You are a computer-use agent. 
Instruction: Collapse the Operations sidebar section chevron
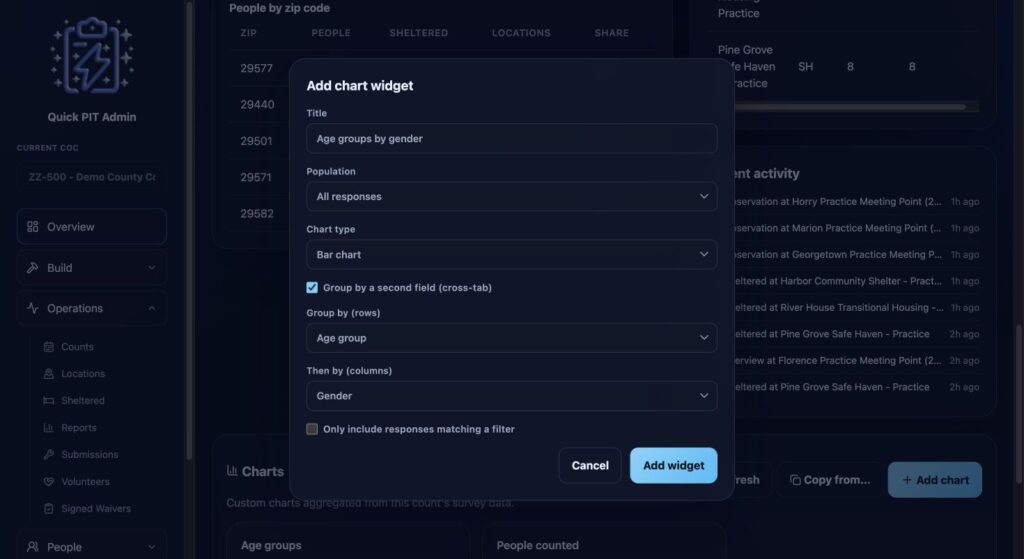(152, 308)
